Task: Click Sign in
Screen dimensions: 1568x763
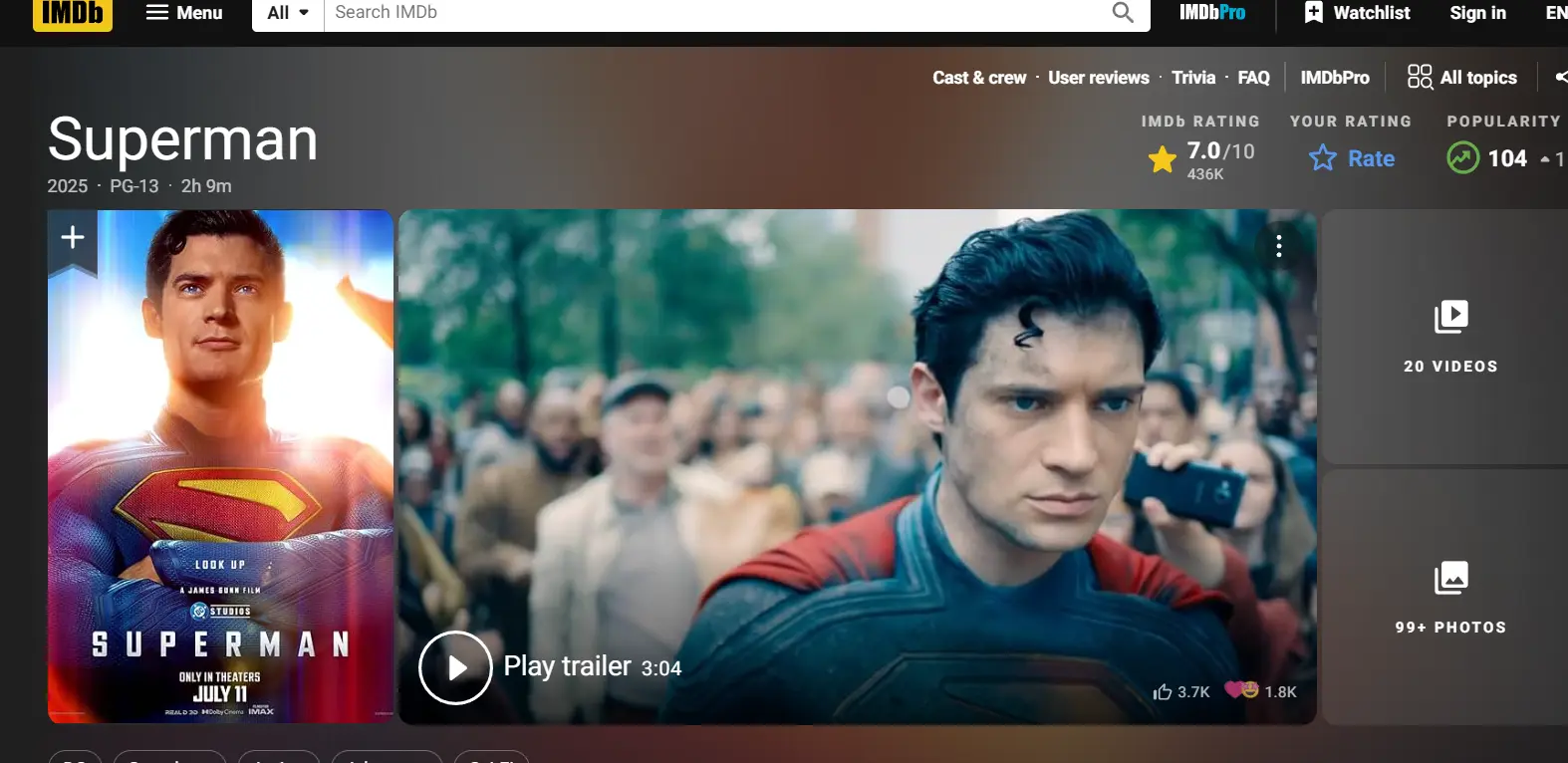Action: (1477, 13)
